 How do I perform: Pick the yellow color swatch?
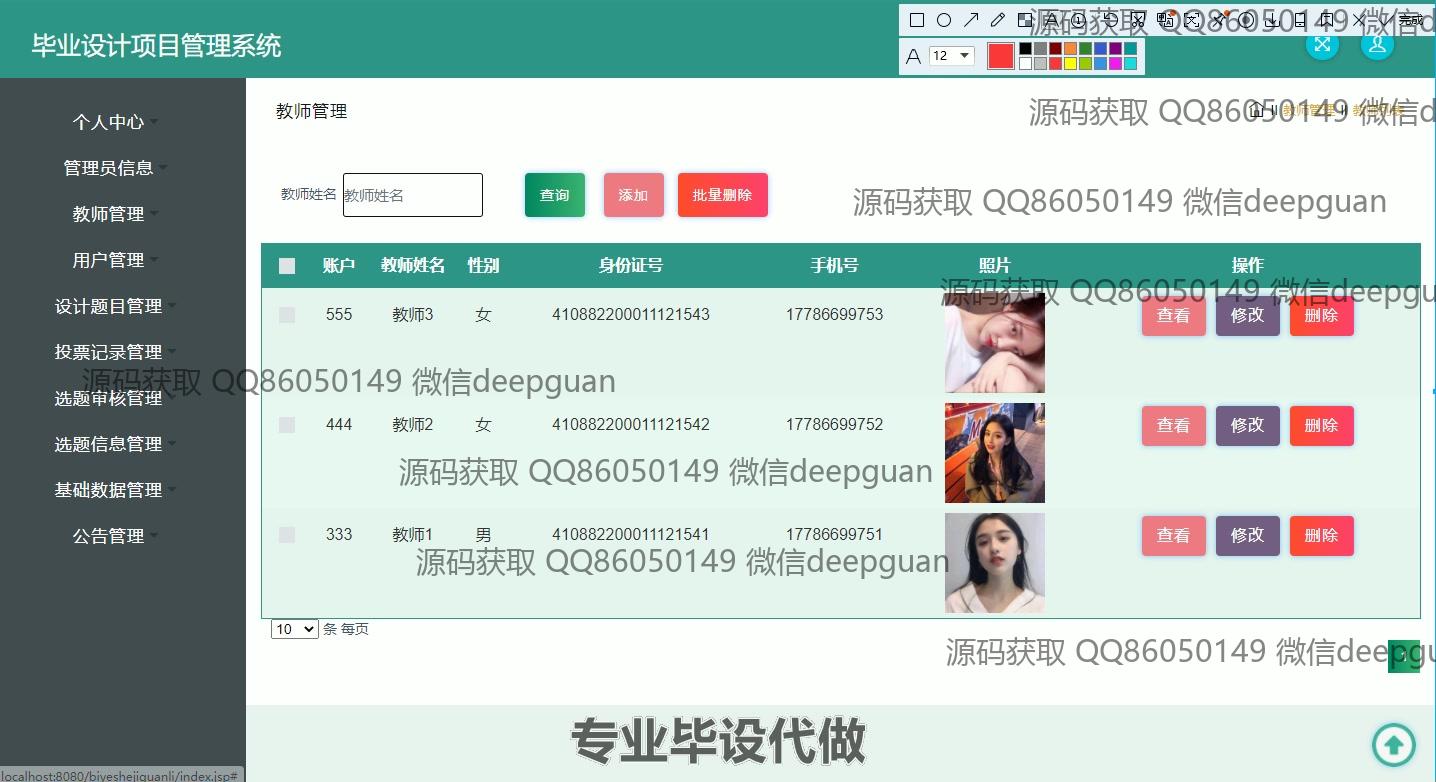(x=1070, y=64)
